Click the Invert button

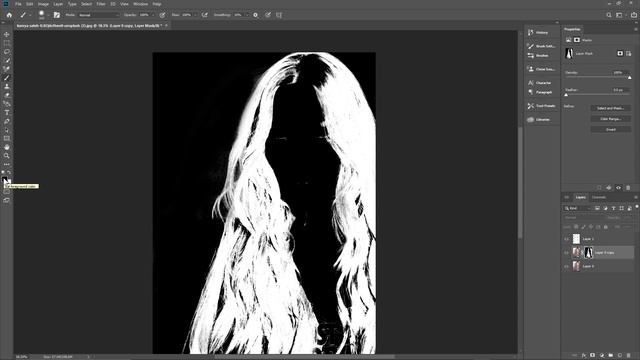click(x=611, y=129)
